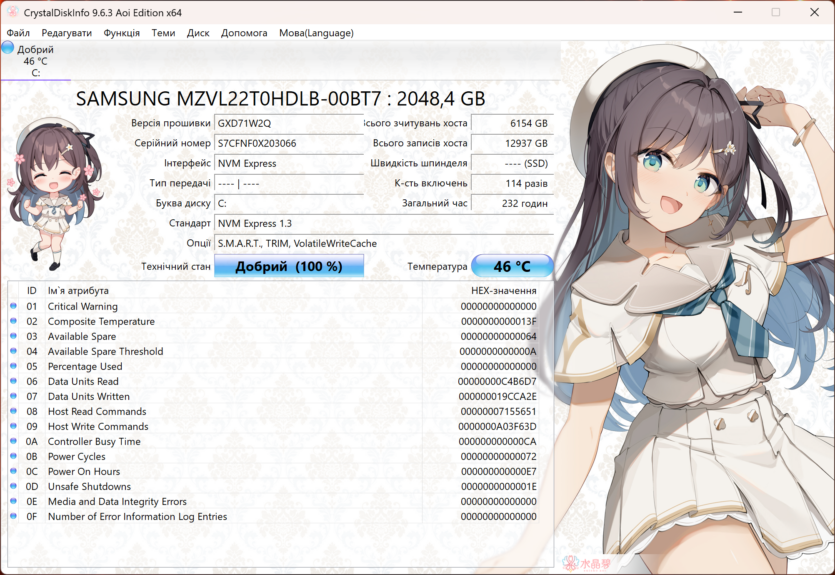Select the Unsafe Shutdowns attribute name
835x575 pixels.
pyautogui.click(x=89, y=487)
